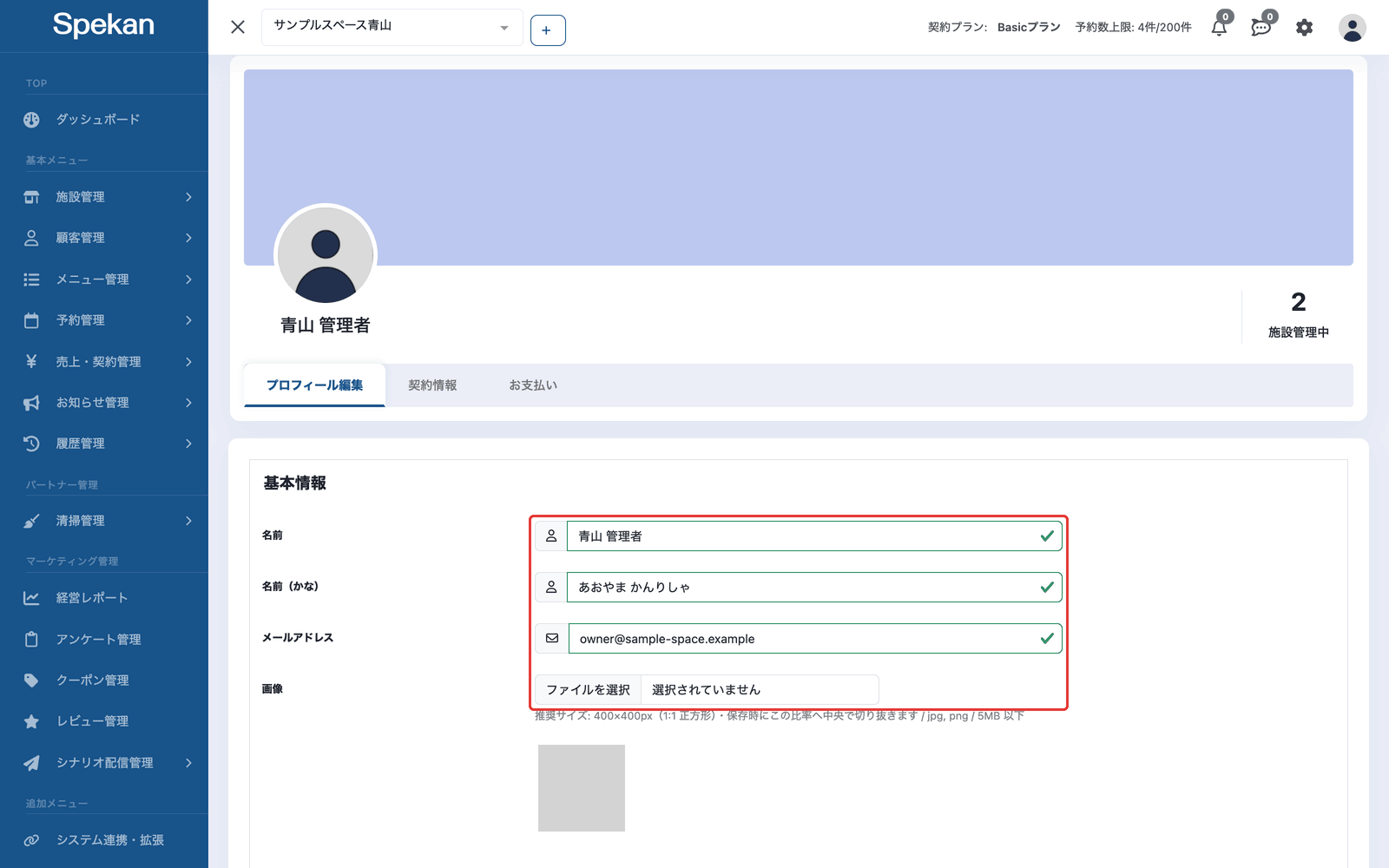Click the Spekan logo
Screen dimensions: 1389x868
tap(103, 24)
